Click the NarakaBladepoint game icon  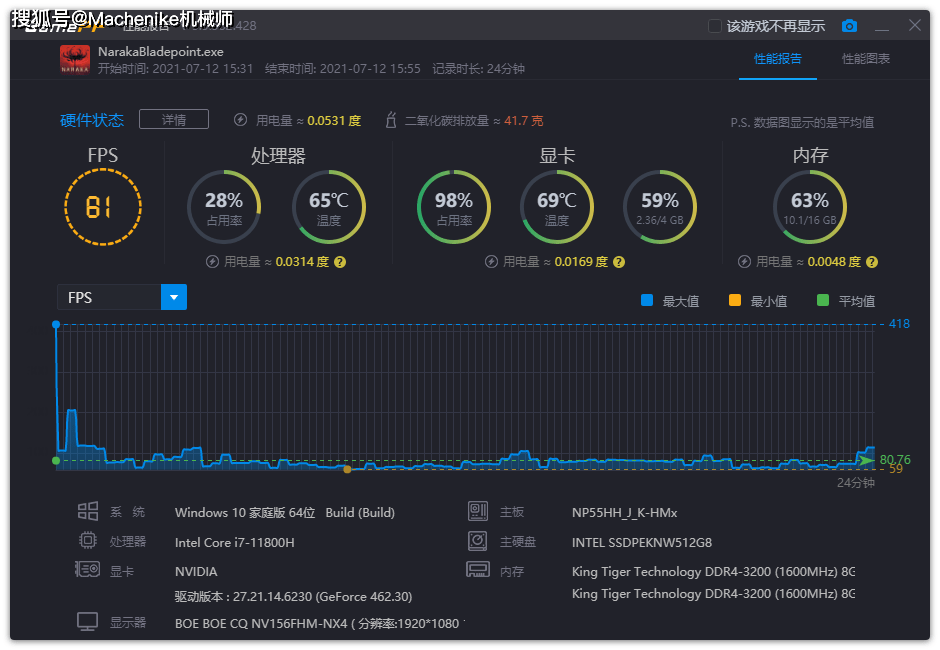point(75,59)
